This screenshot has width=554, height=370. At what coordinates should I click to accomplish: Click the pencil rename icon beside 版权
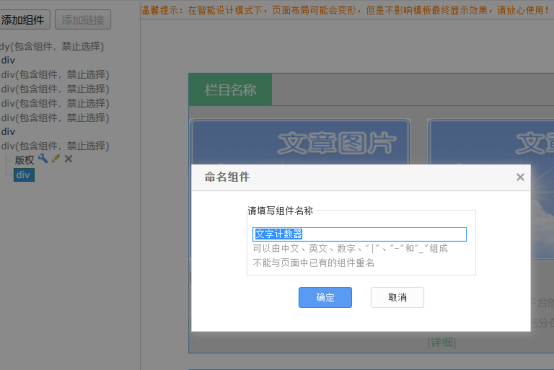[x=56, y=159]
